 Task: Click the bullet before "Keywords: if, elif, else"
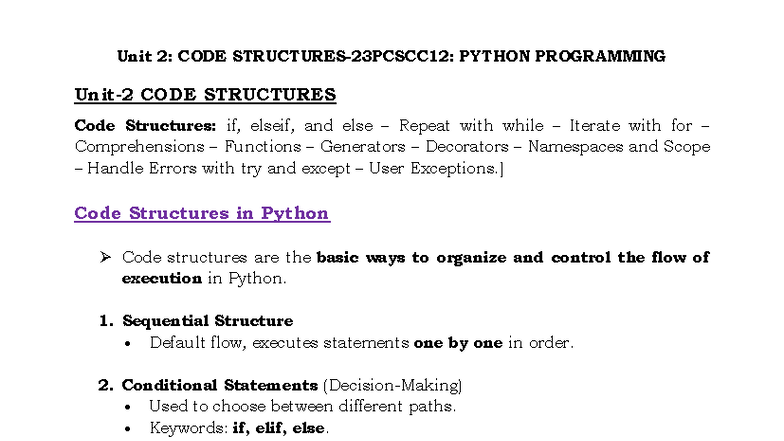(x=127, y=428)
